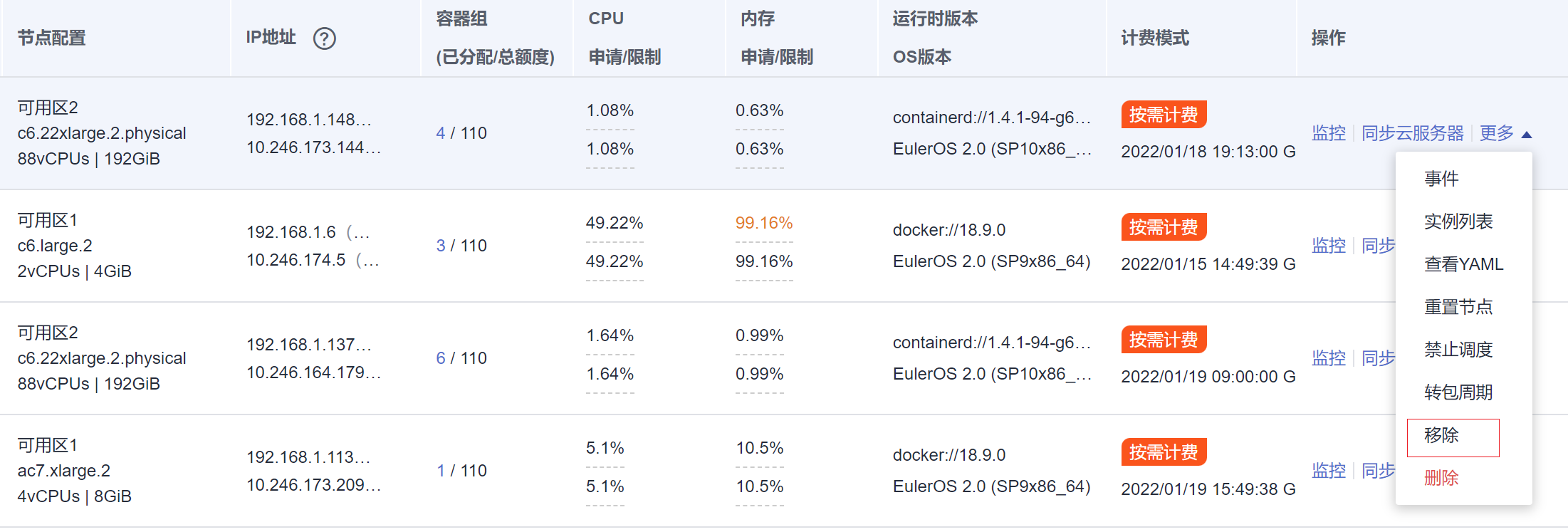Open 监控 for node 192.168.1.148
This screenshot has width=1568, height=532.
click(1328, 133)
